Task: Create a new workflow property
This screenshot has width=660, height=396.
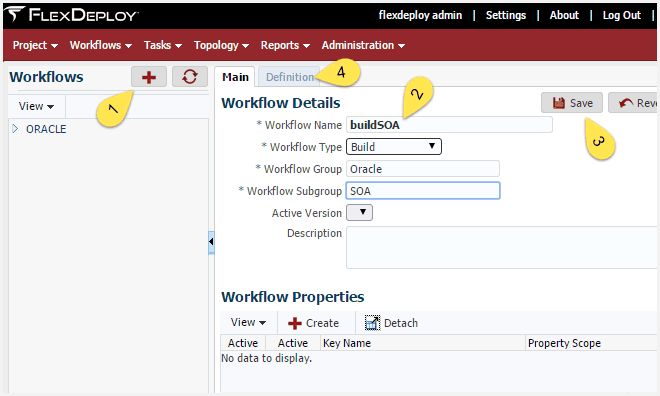Action: pos(314,323)
